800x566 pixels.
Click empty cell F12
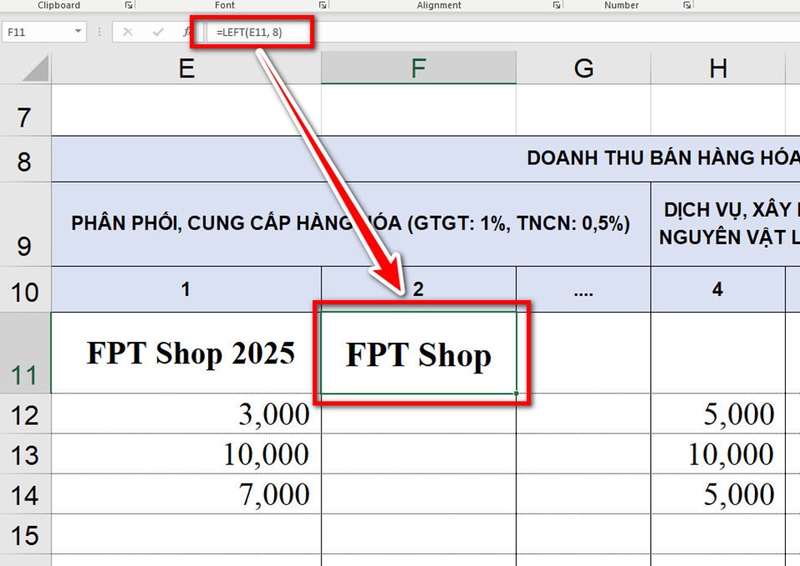click(419, 414)
